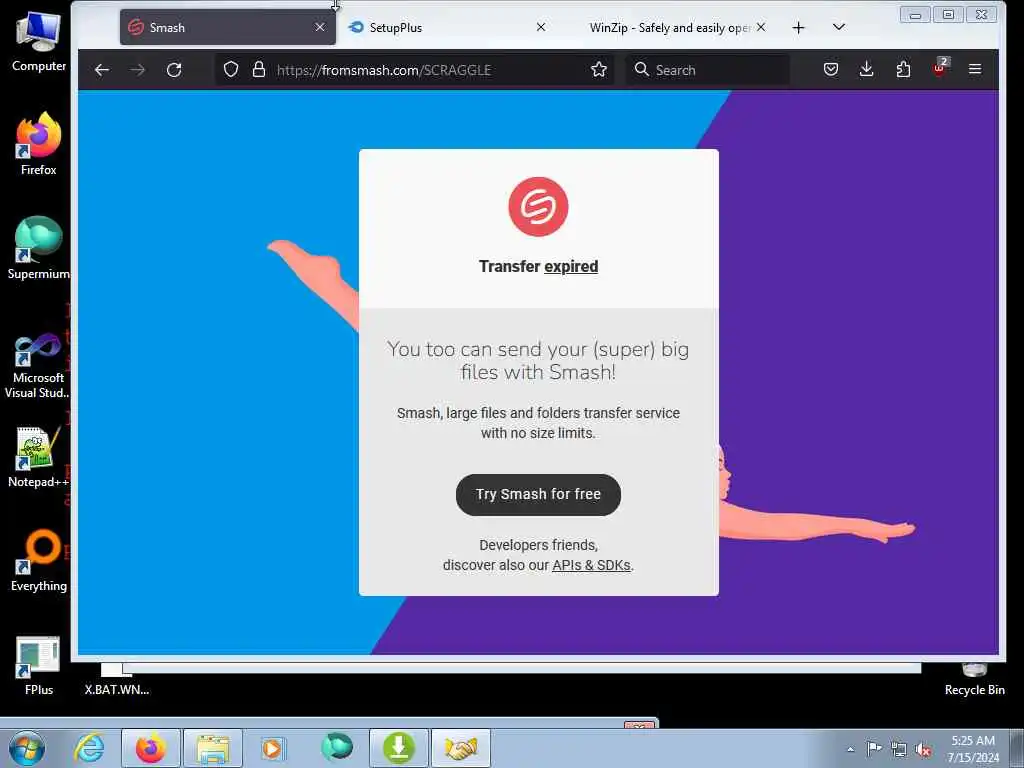Close the Smash tab
Screen dimensions: 1024x768
(x=319, y=27)
